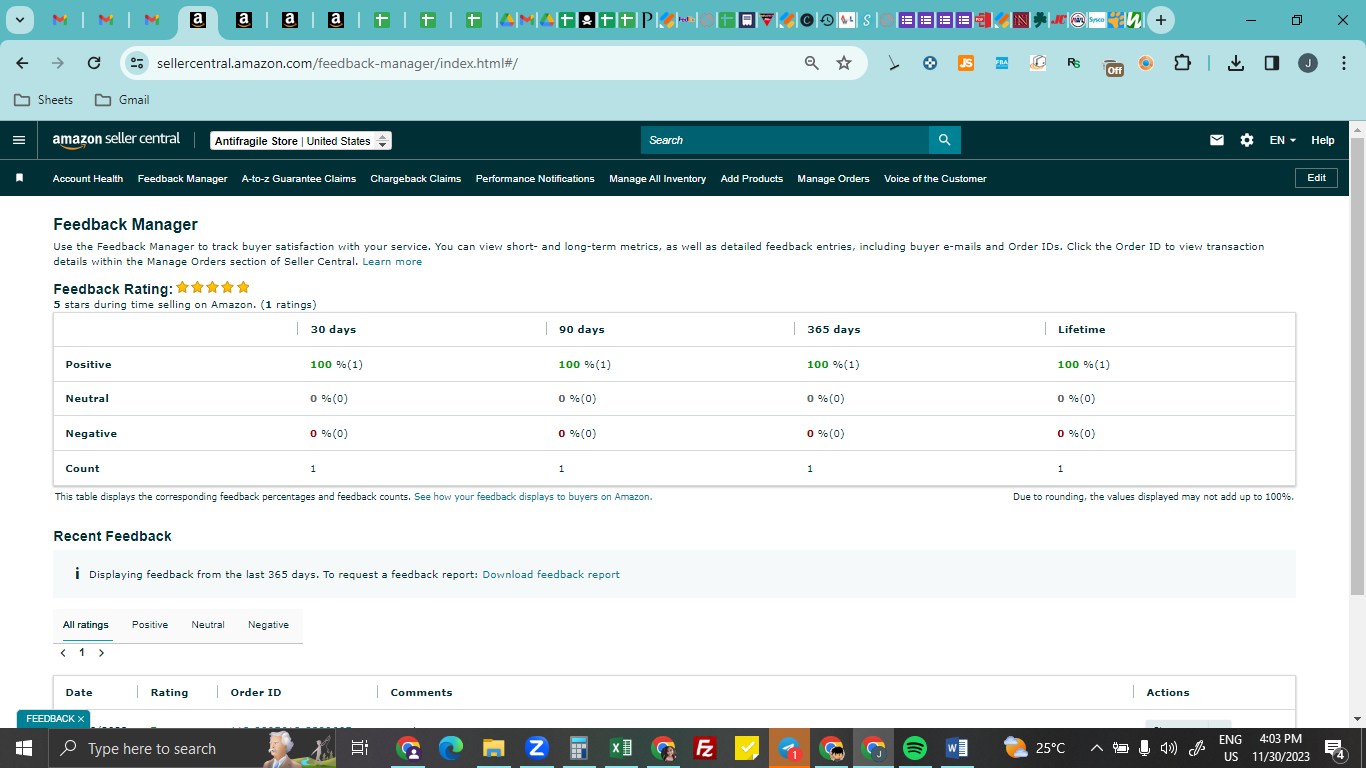Switch to the Negative tab
Image resolution: width=1366 pixels, height=768 pixels.
click(x=269, y=625)
